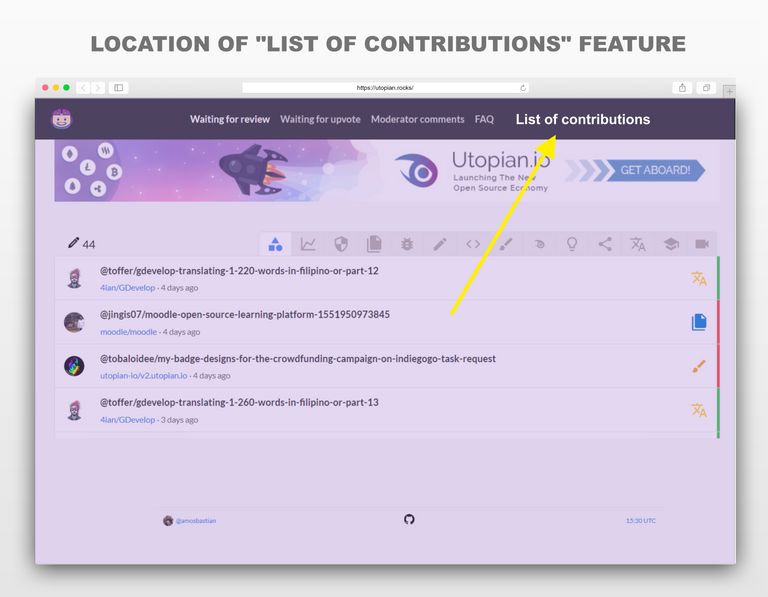Screen dimensions: 768x597
Task: Select the translations filter icon in toolbar
Action: tap(638, 244)
